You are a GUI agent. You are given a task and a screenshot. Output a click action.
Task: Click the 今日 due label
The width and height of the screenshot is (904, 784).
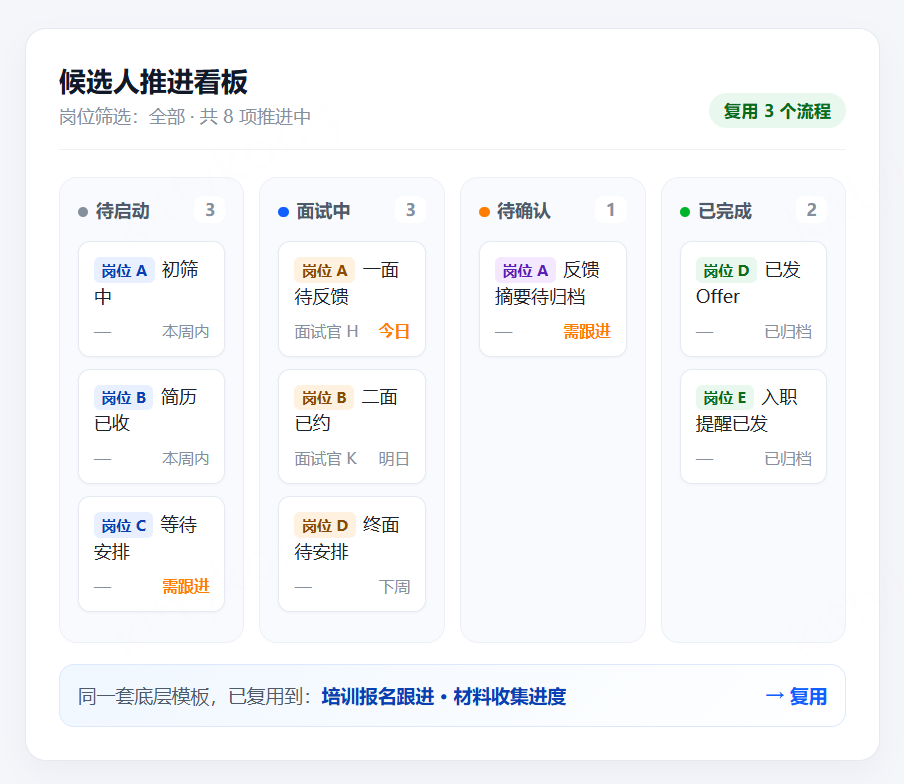click(394, 331)
